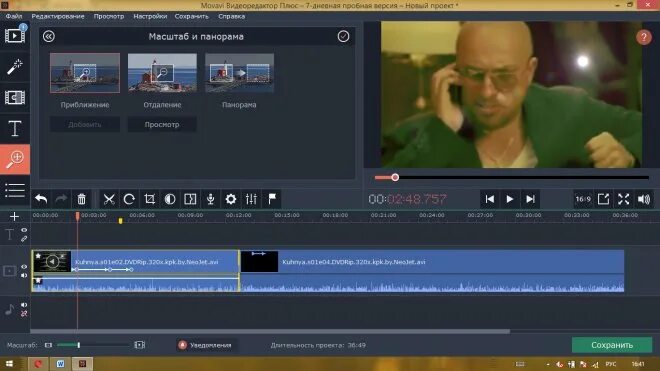
Task: Zoom out timeline with small frame icon
Action: (48, 345)
